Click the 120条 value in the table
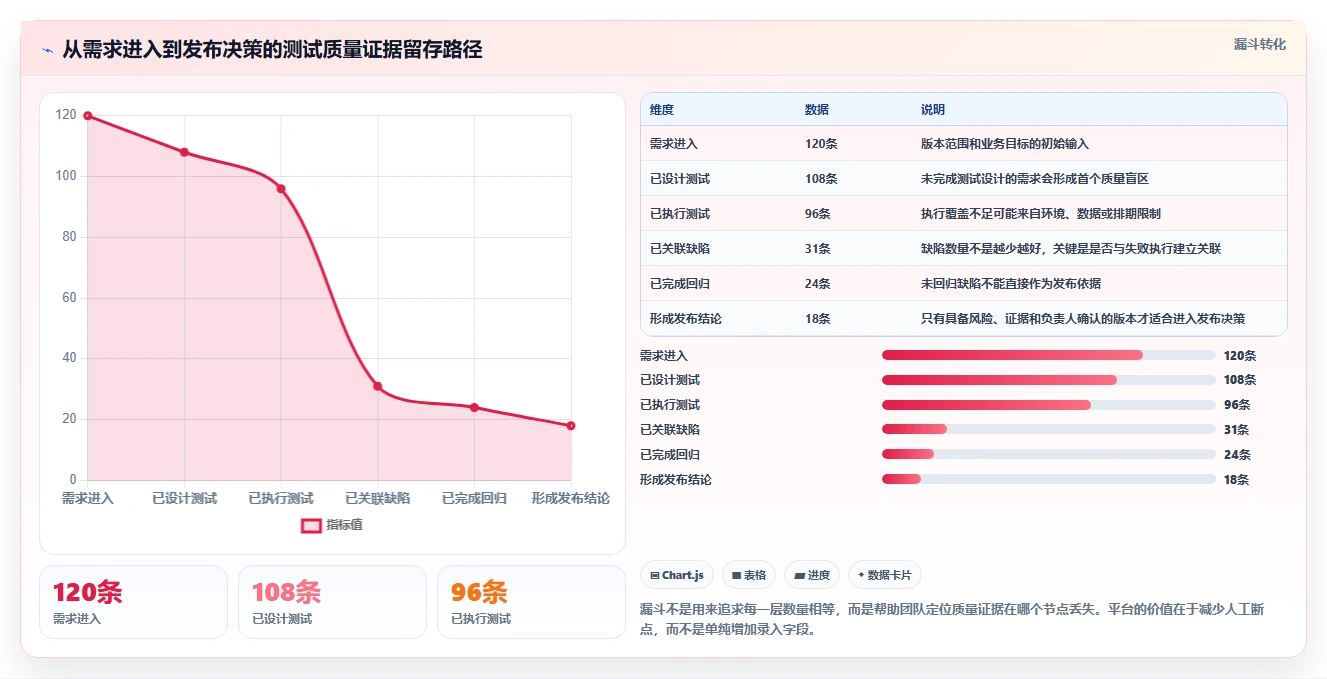Viewport: 1327px width, 679px height. pyautogui.click(x=821, y=144)
